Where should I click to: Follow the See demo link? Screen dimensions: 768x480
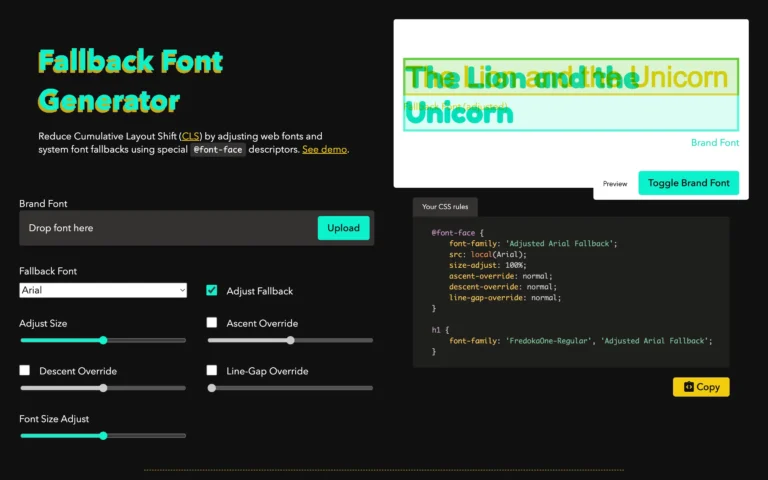[325, 149]
